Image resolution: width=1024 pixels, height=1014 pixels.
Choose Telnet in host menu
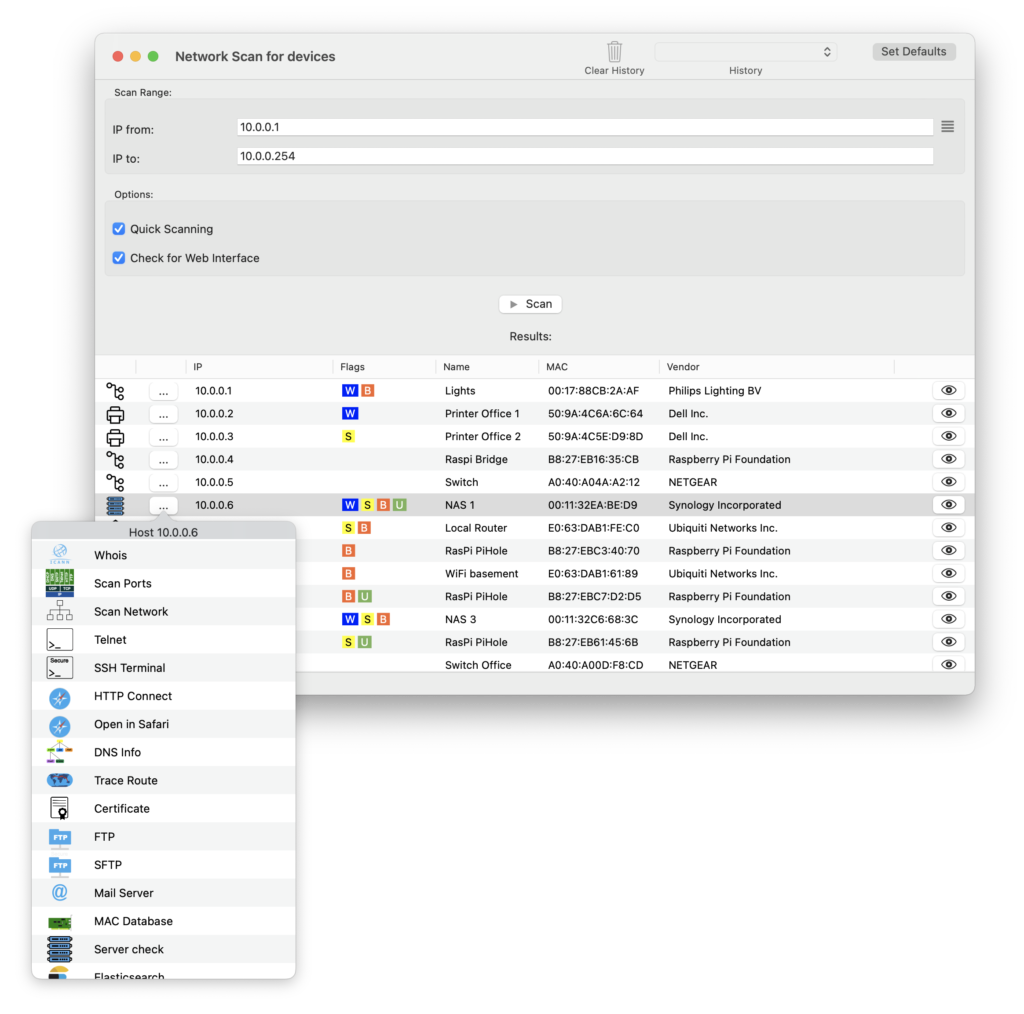[163, 639]
